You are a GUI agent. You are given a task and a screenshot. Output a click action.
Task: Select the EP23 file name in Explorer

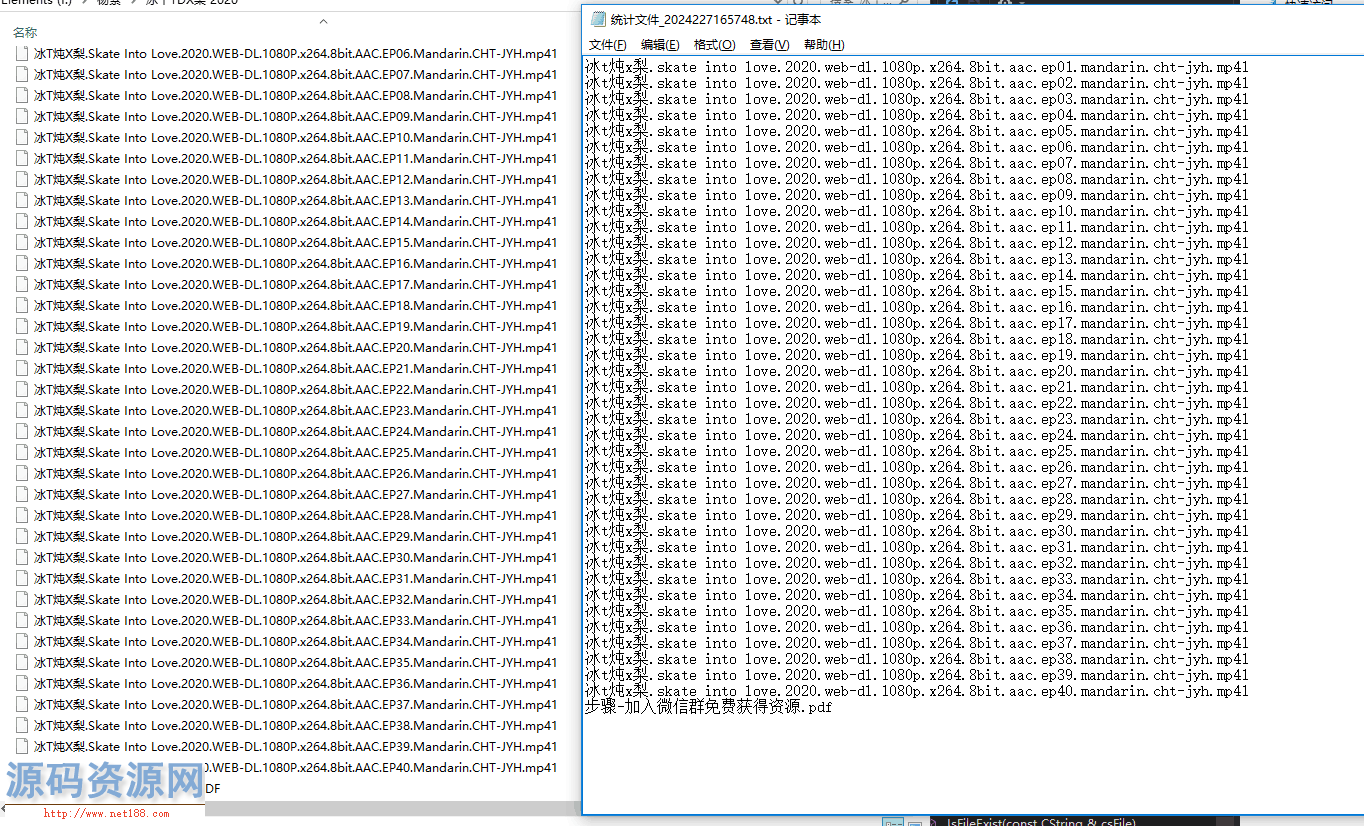coord(296,410)
